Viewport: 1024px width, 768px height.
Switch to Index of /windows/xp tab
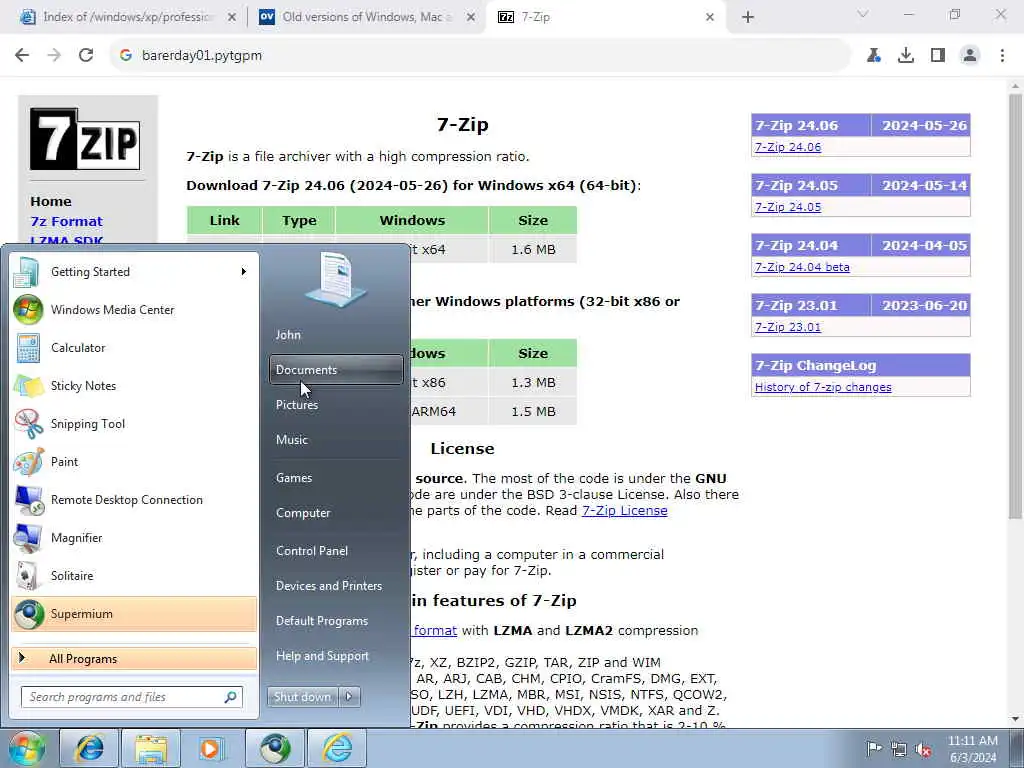pos(128,17)
